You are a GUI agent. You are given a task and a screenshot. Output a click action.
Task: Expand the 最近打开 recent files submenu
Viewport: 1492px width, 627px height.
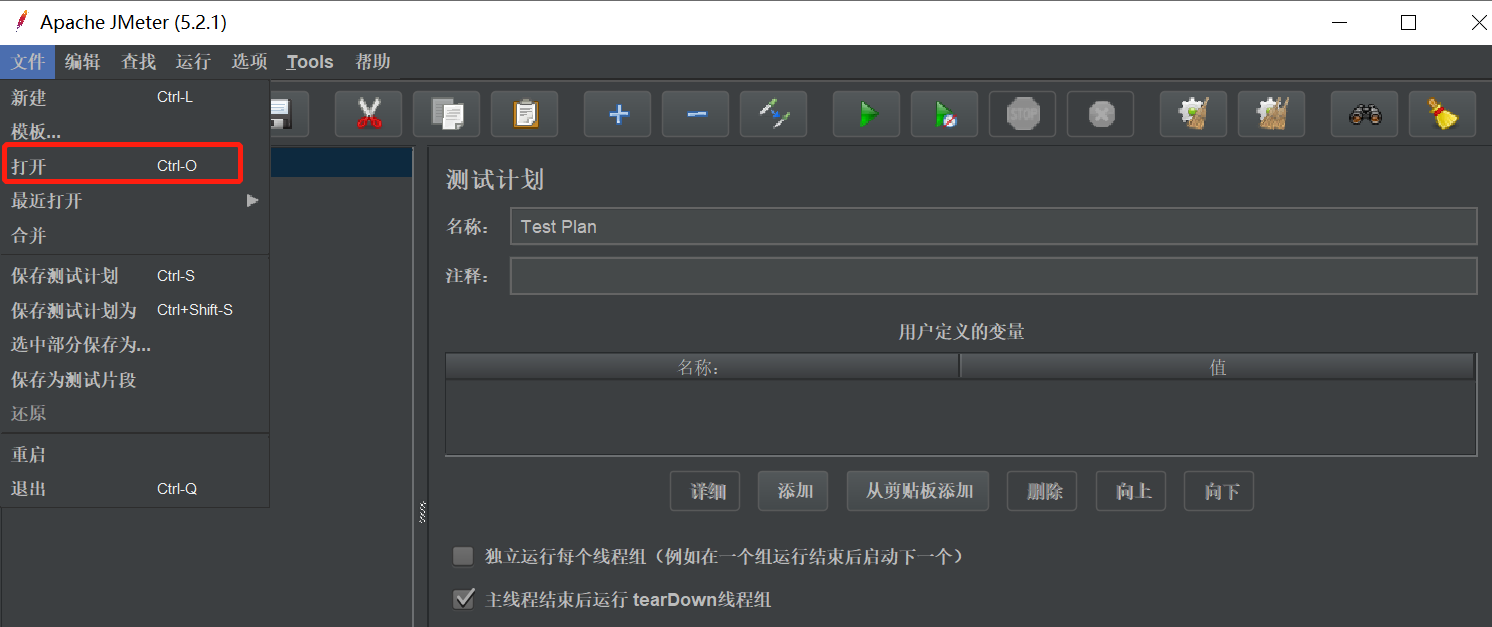coord(135,201)
